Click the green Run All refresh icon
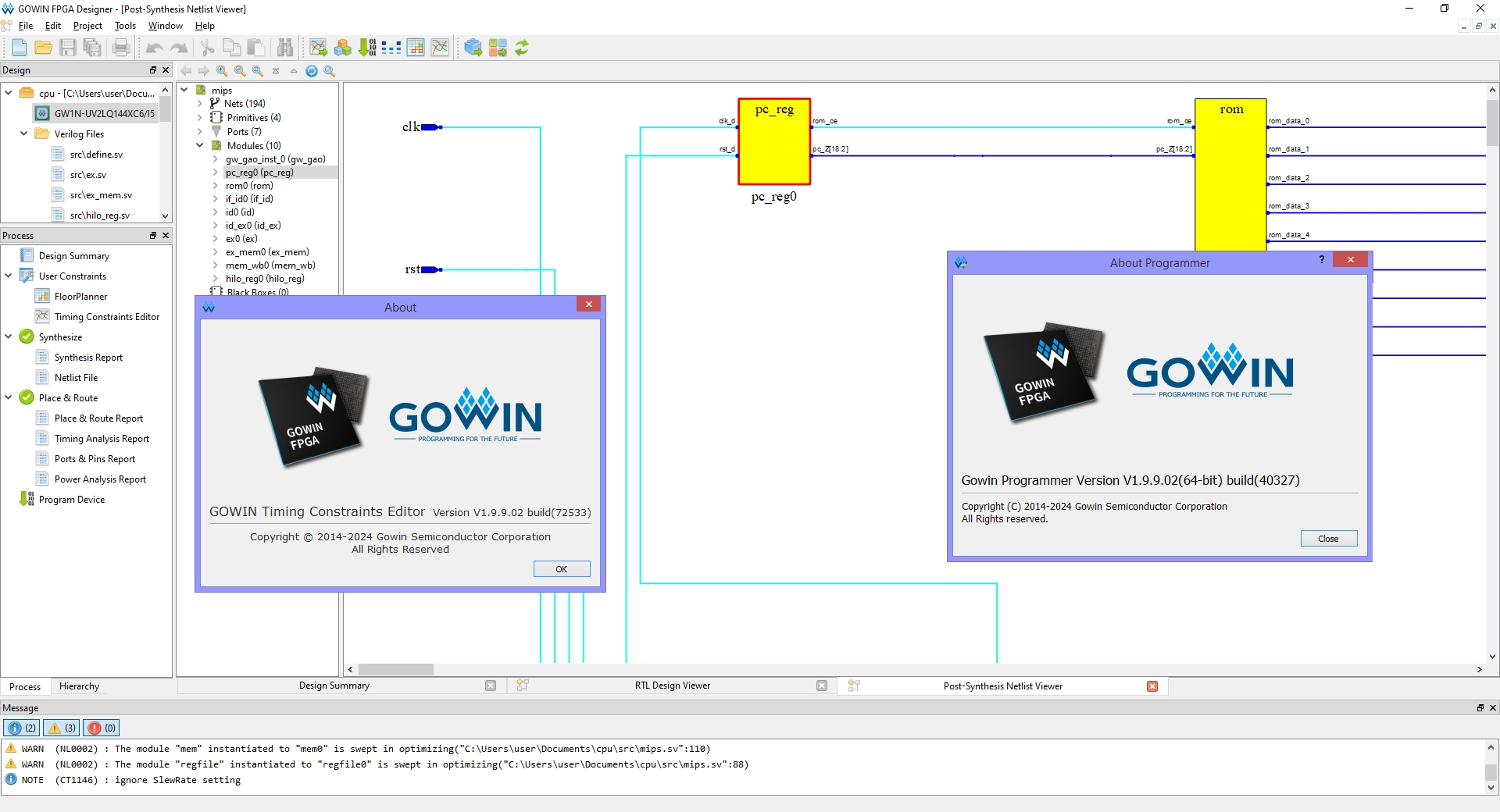The image size is (1500, 812). [x=522, y=48]
